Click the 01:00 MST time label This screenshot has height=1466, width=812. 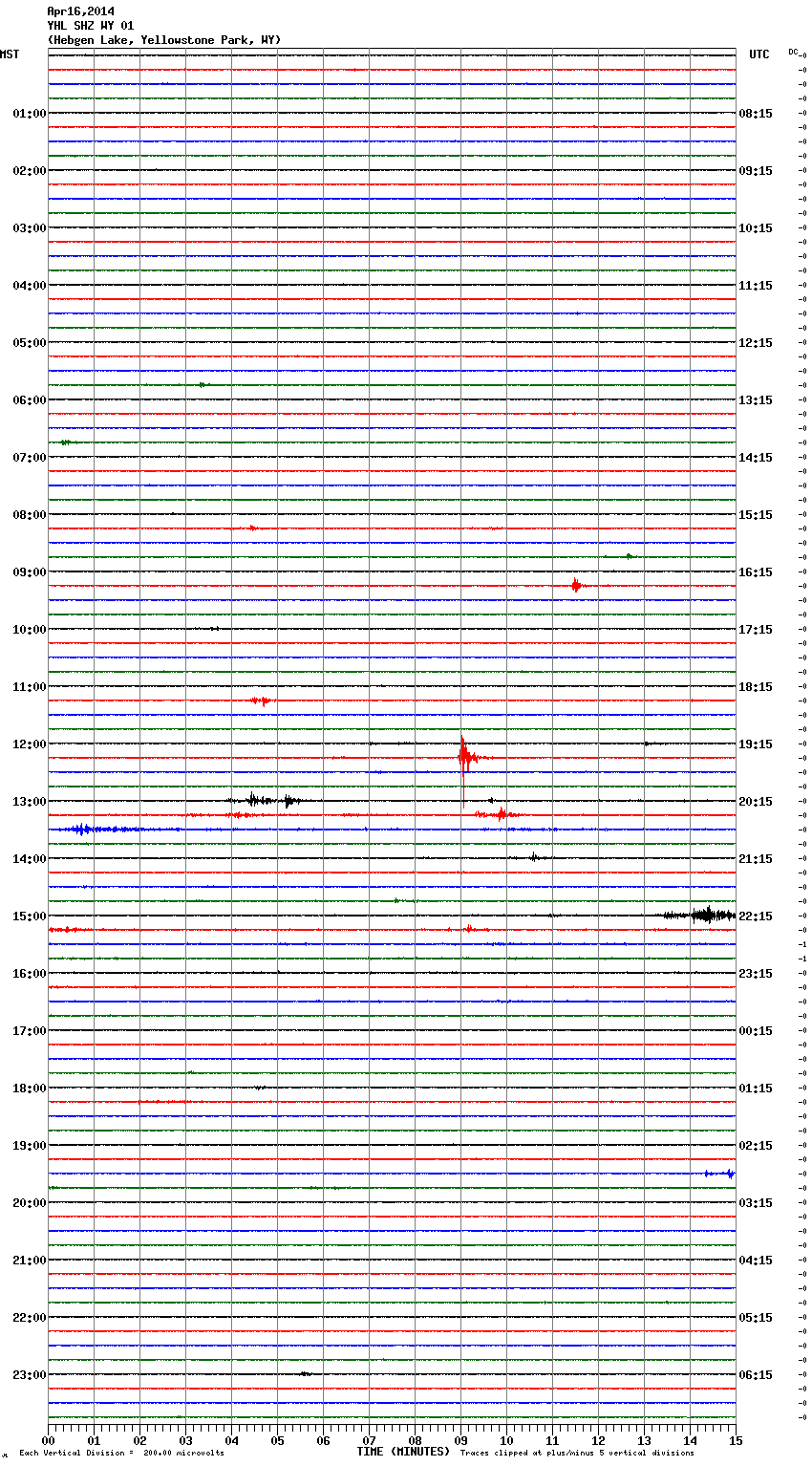click(x=29, y=114)
